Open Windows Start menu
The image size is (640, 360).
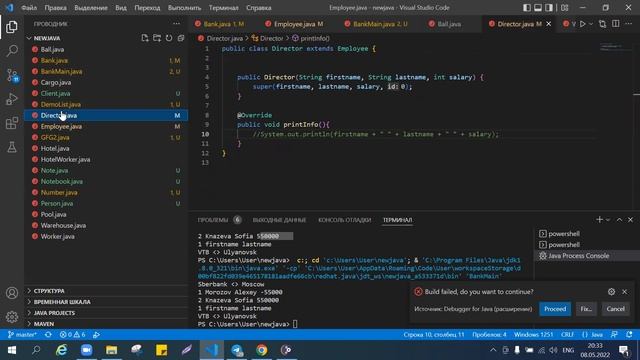[11, 350]
